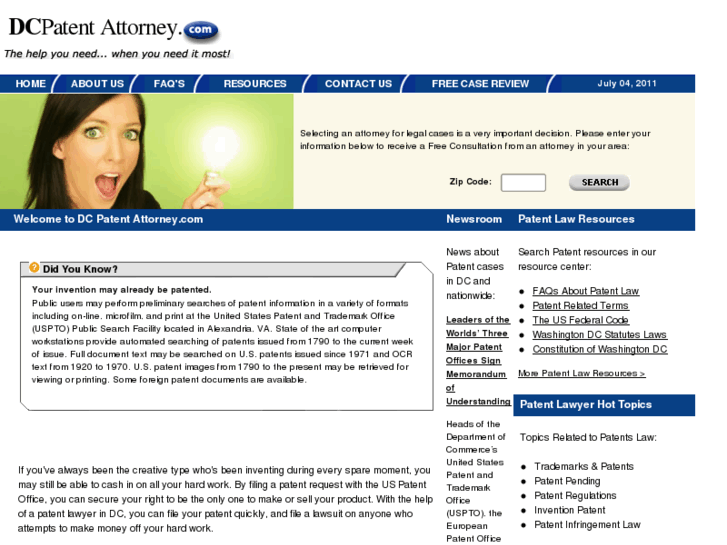The height and width of the screenshot is (545, 727).
Task: Open Washington DC Statutes Laws link
Action: pyautogui.click(x=599, y=335)
